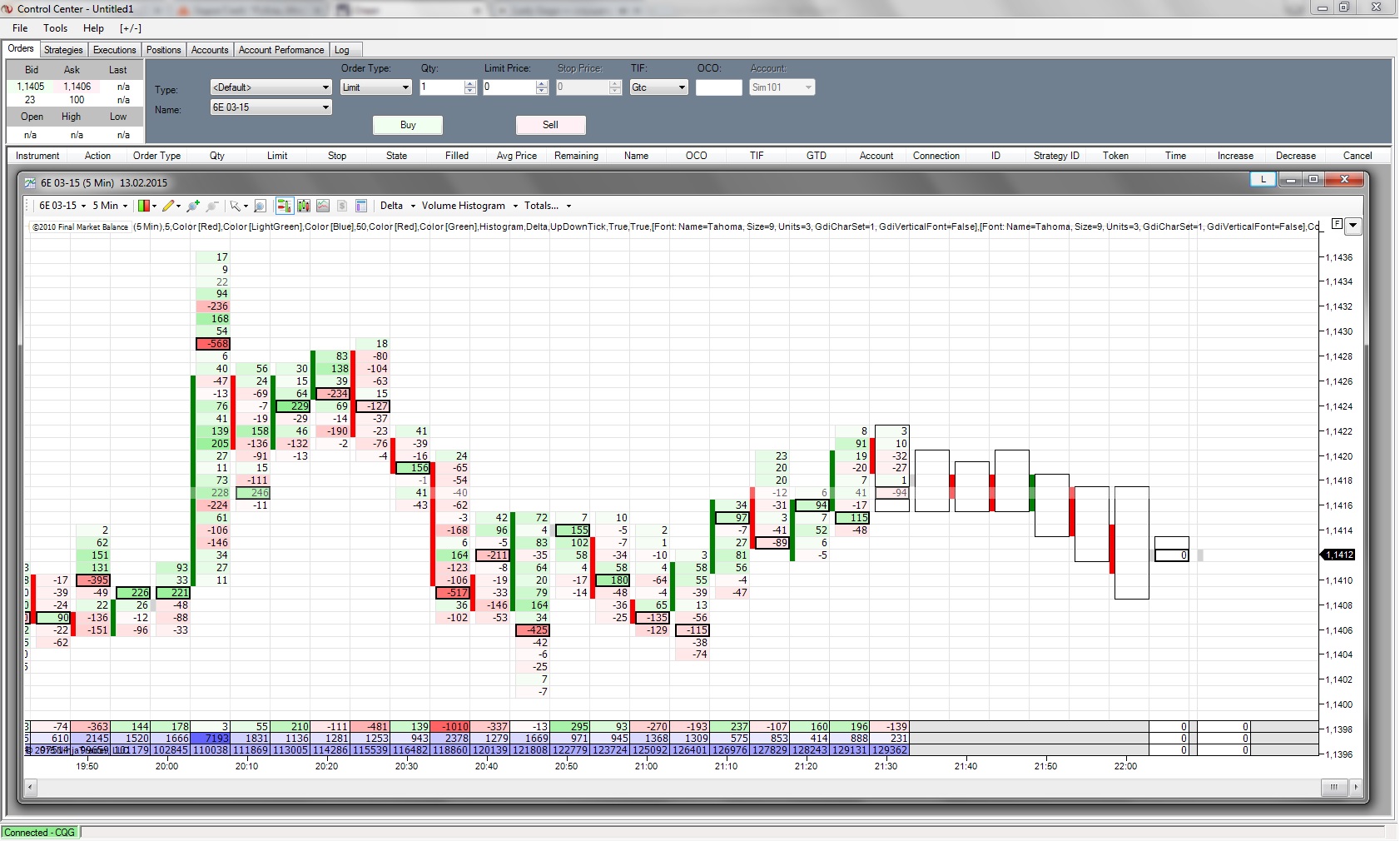Click the 7193 volume total cell
Screen dimensions: 1400x841
point(211,739)
